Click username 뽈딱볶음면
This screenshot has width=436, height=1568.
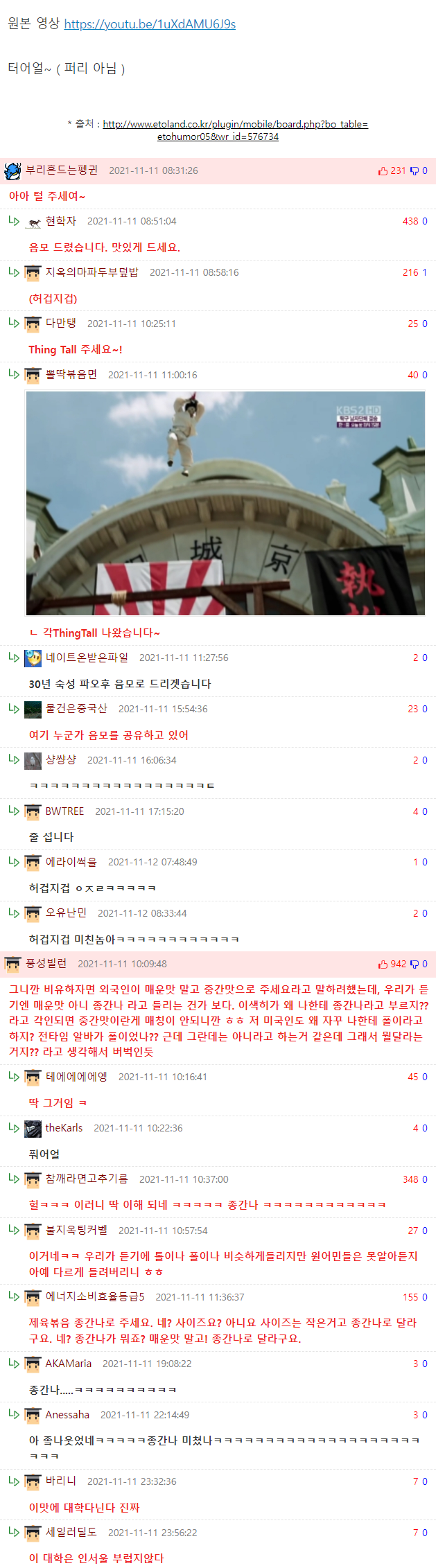click(71, 375)
